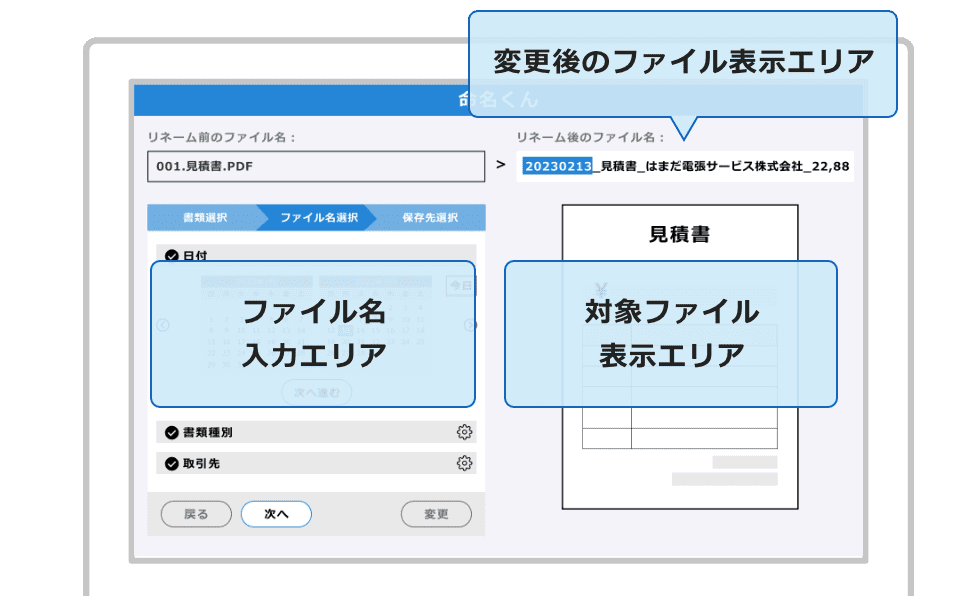Click the original file name field 001.見積書.PDF

click(x=316, y=166)
